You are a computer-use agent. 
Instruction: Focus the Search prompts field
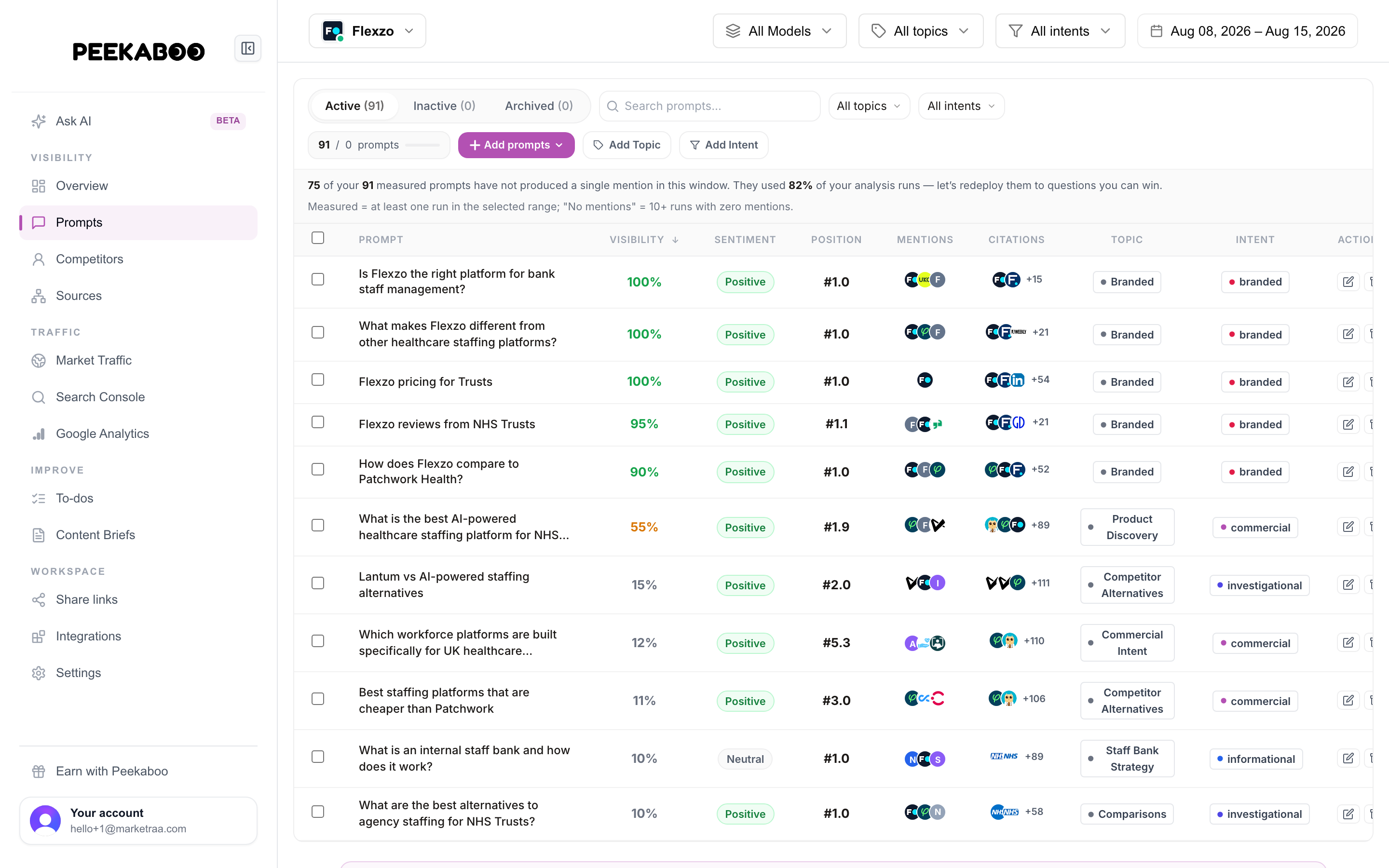coord(709,106)
